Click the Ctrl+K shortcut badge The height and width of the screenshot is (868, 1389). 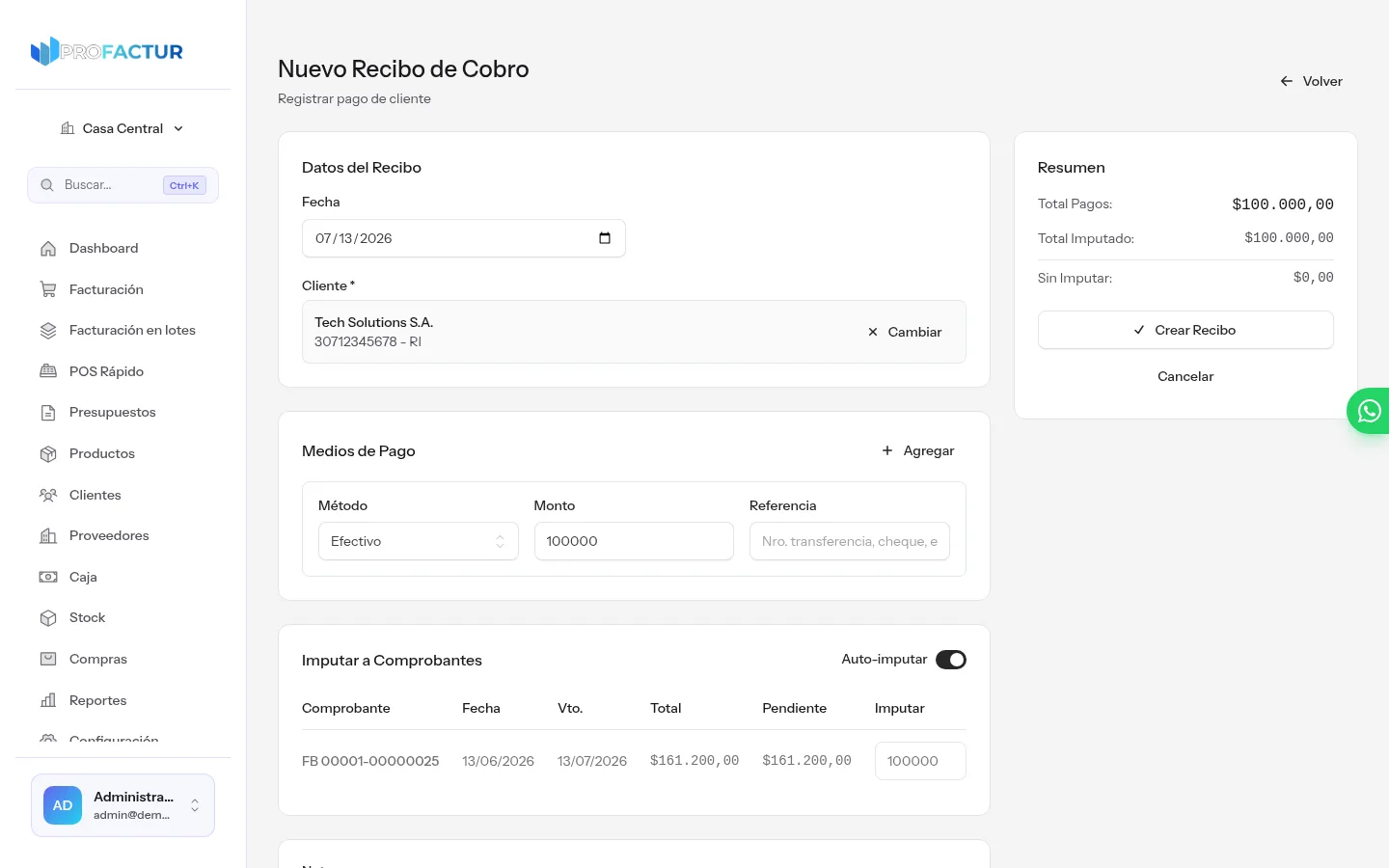pos(184,185)
